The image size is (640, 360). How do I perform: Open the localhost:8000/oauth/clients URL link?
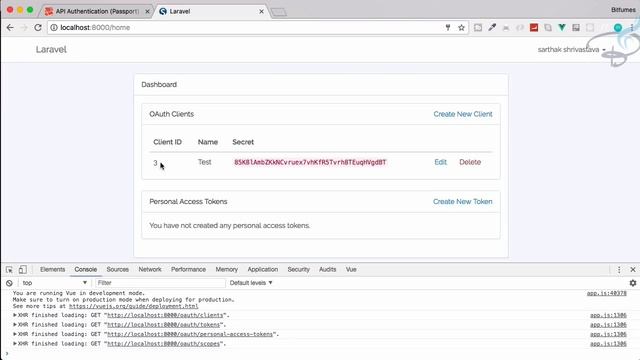click(165, 315)
